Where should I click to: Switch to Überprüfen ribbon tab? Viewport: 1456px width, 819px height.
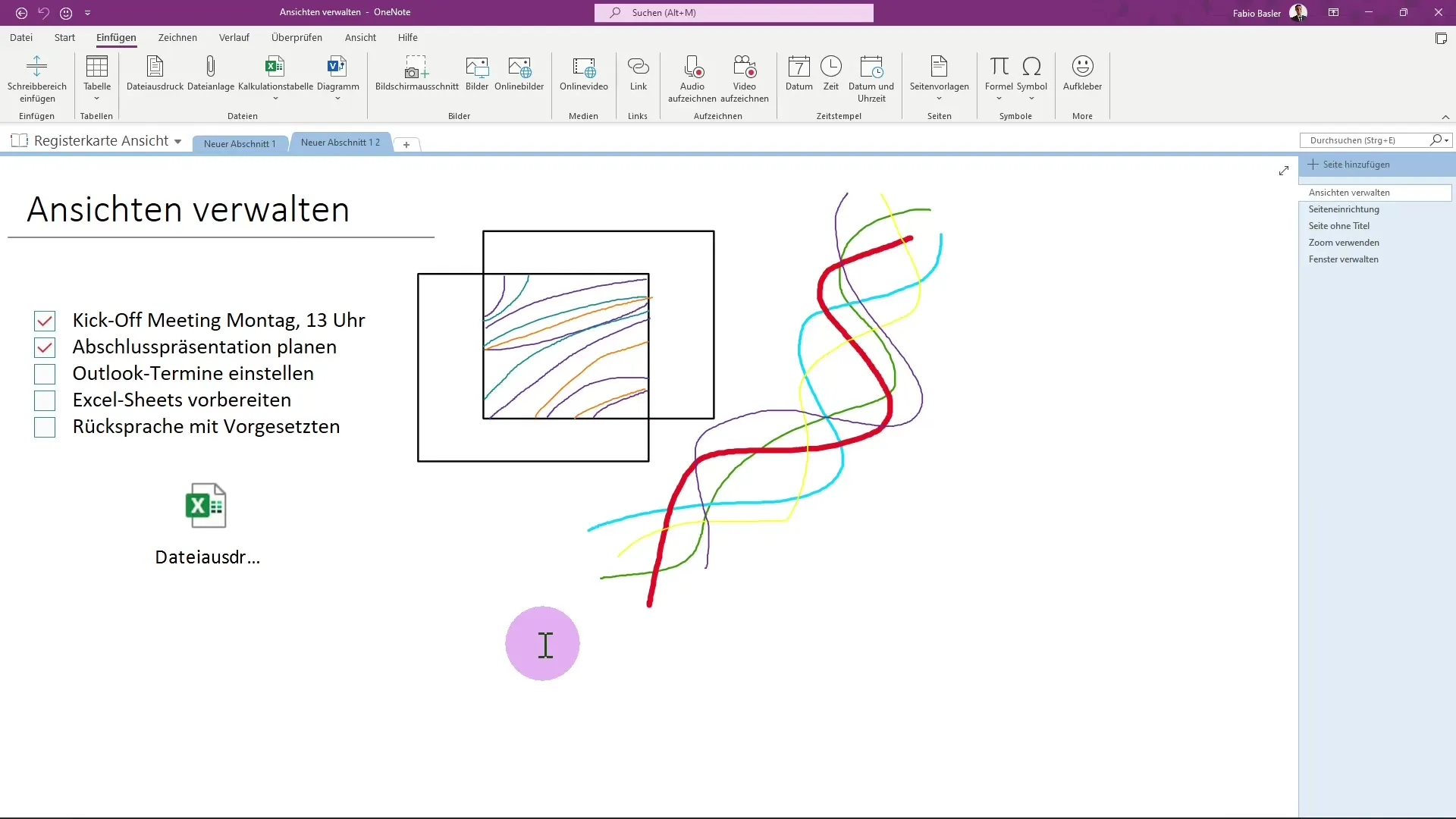click(x=297, y=37)
